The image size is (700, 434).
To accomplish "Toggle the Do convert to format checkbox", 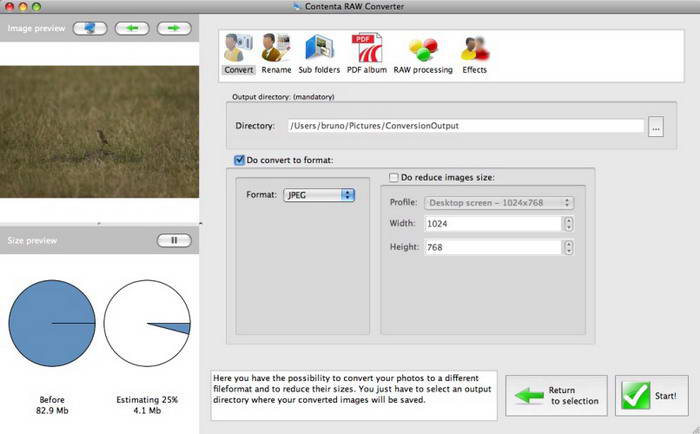I will pyautogui.click(x=239, y=160).
